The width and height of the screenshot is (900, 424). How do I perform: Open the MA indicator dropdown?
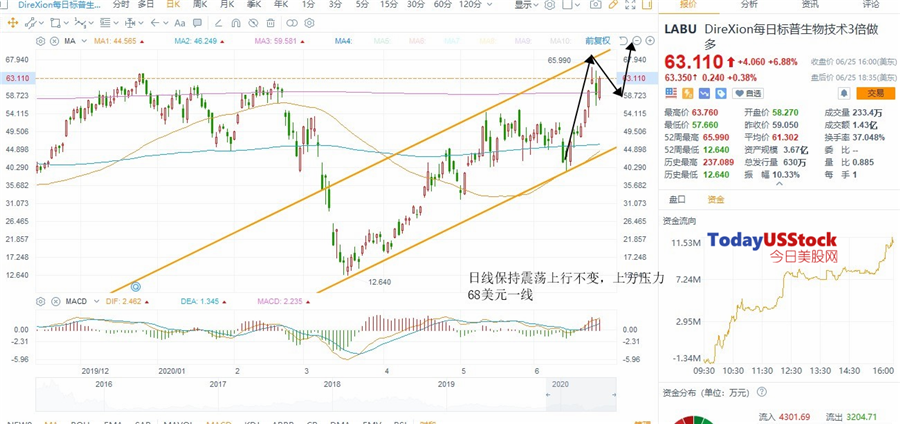(x=84, y=41)
